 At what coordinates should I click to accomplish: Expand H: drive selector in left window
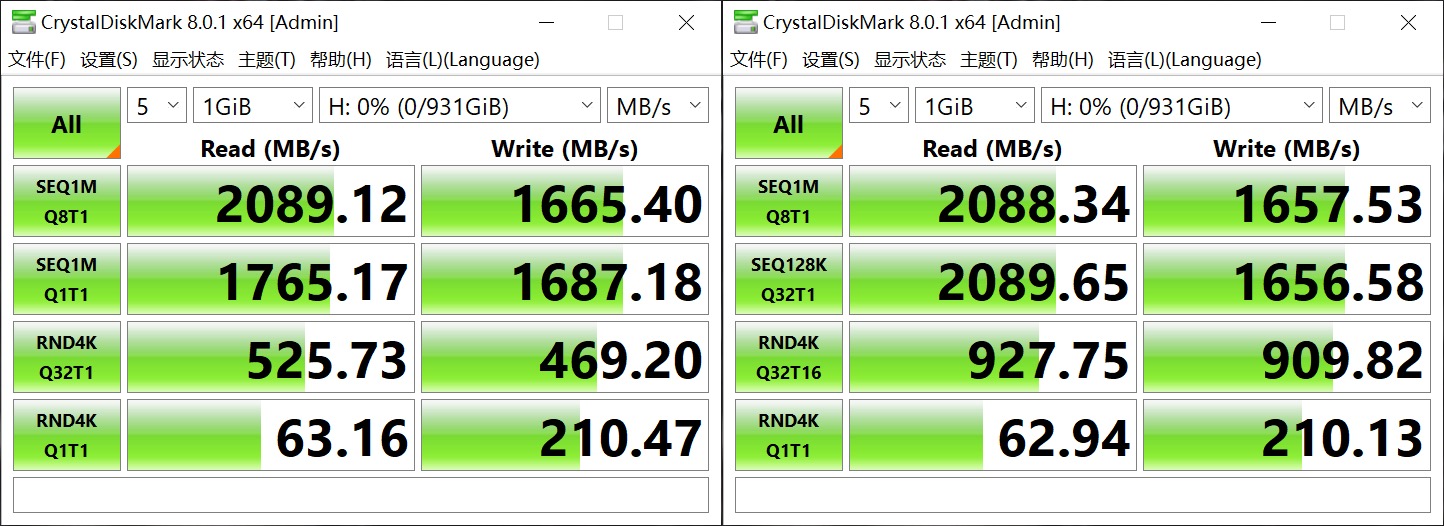(x=459, y=106)
